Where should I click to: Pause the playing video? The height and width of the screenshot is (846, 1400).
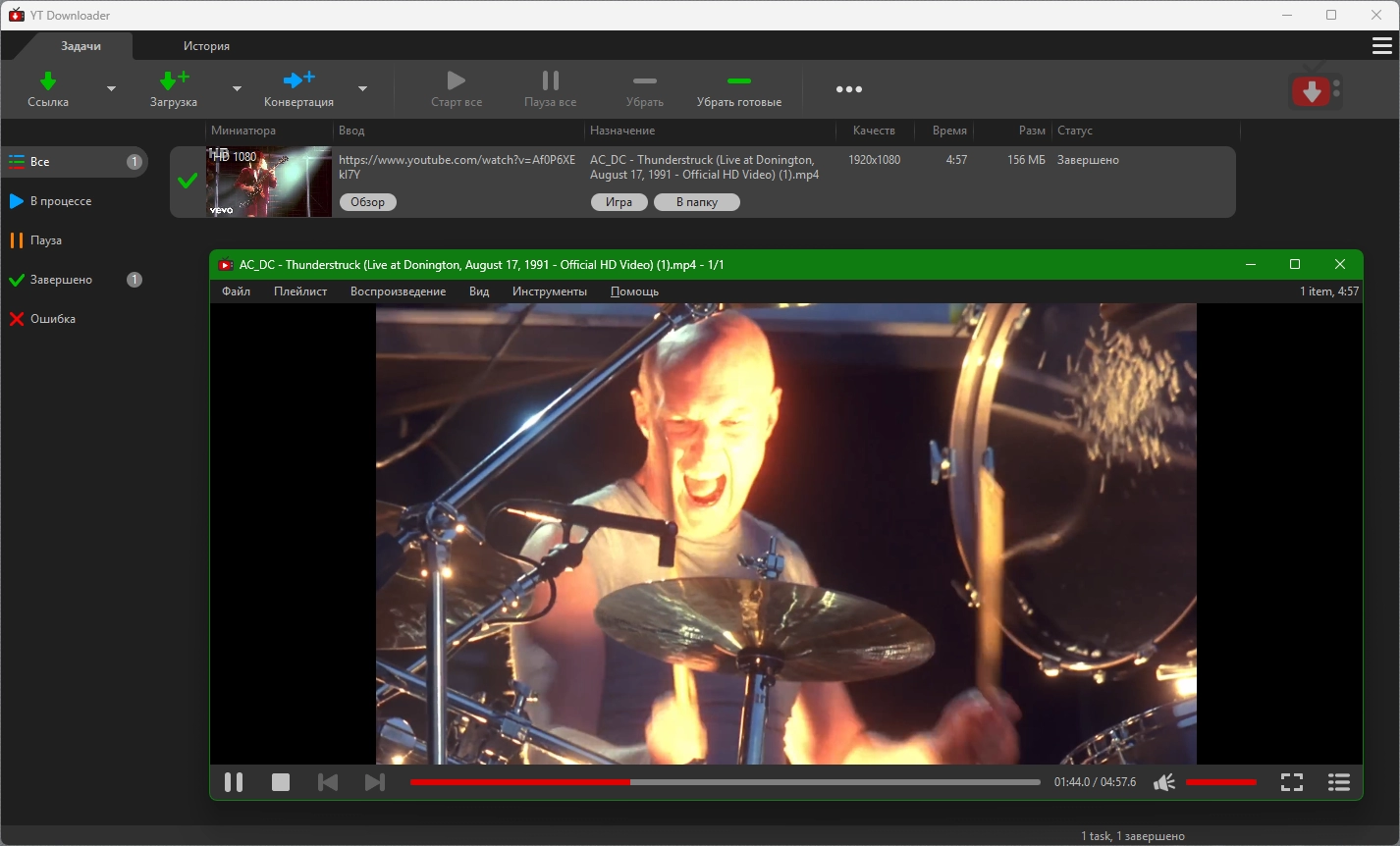tap(234, 782)
